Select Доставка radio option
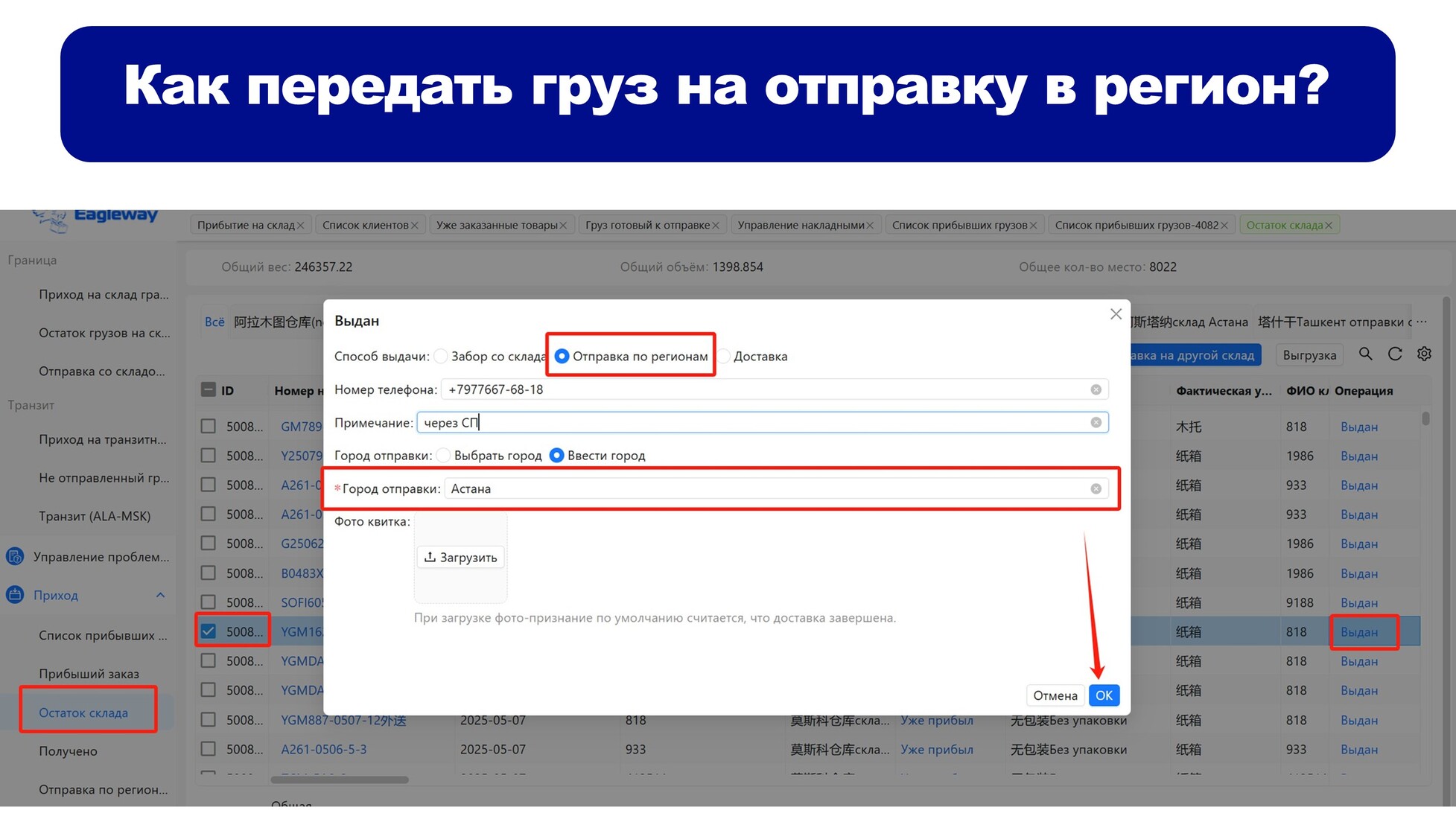 pyautogui.click(x=723, y=356)
